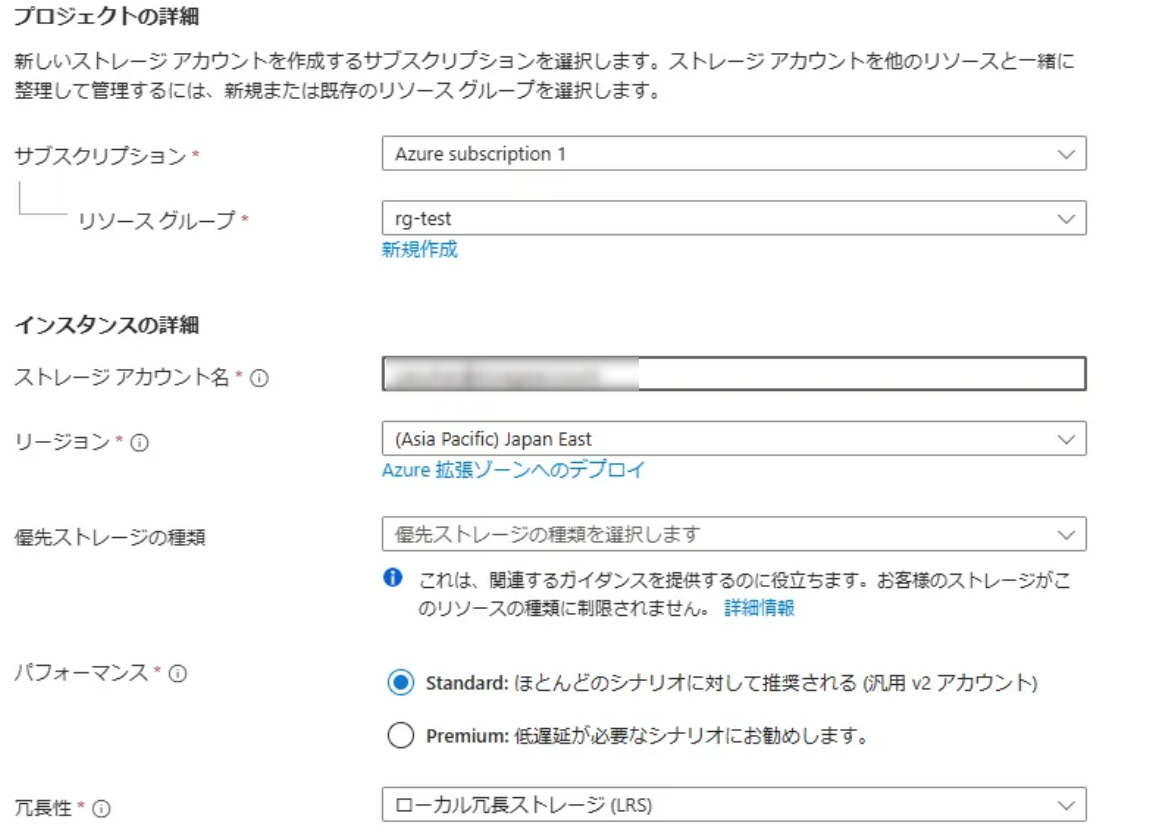This screenshot has width=1149, height=836.
Task: Click Azure 拡張ゾーンへのデプロイ link
Action: coord(513,470)
